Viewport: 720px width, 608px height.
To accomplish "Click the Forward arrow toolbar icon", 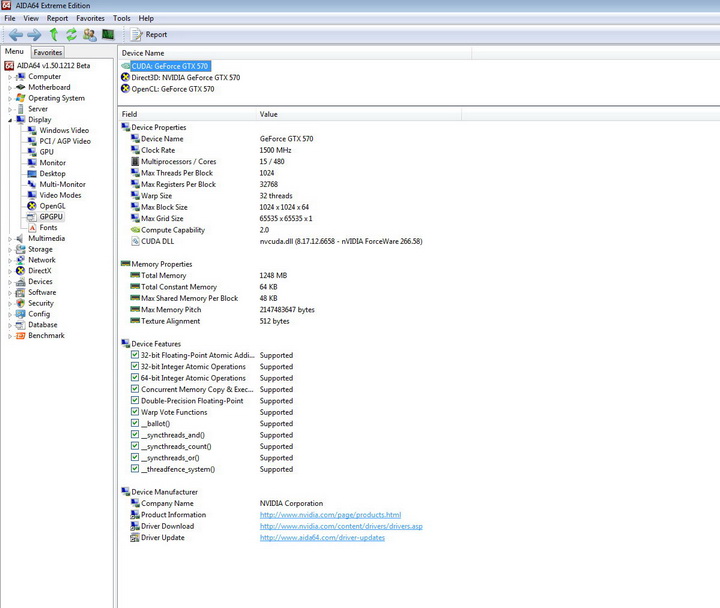I will 34,34.
